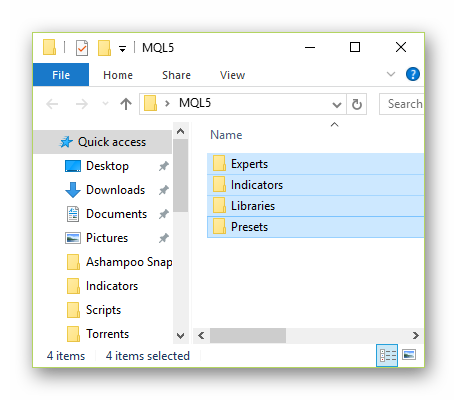Navigate back with the left arrow

(52, 104)
